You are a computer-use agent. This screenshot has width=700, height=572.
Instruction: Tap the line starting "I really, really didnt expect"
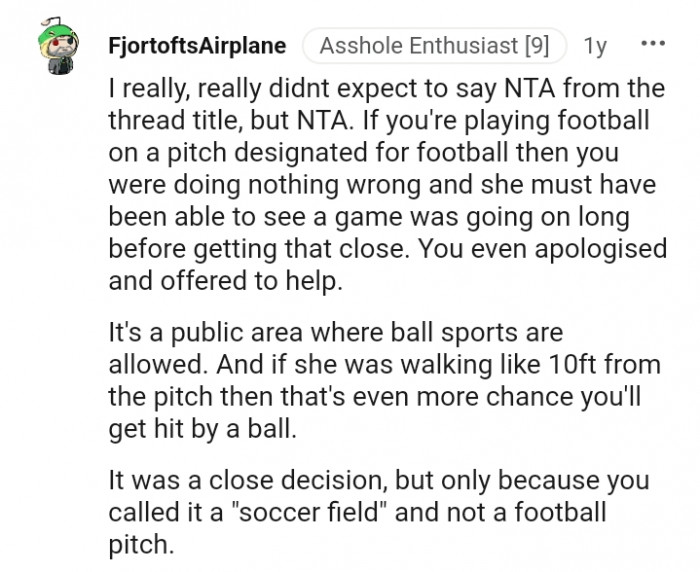[x=387, y=88]
